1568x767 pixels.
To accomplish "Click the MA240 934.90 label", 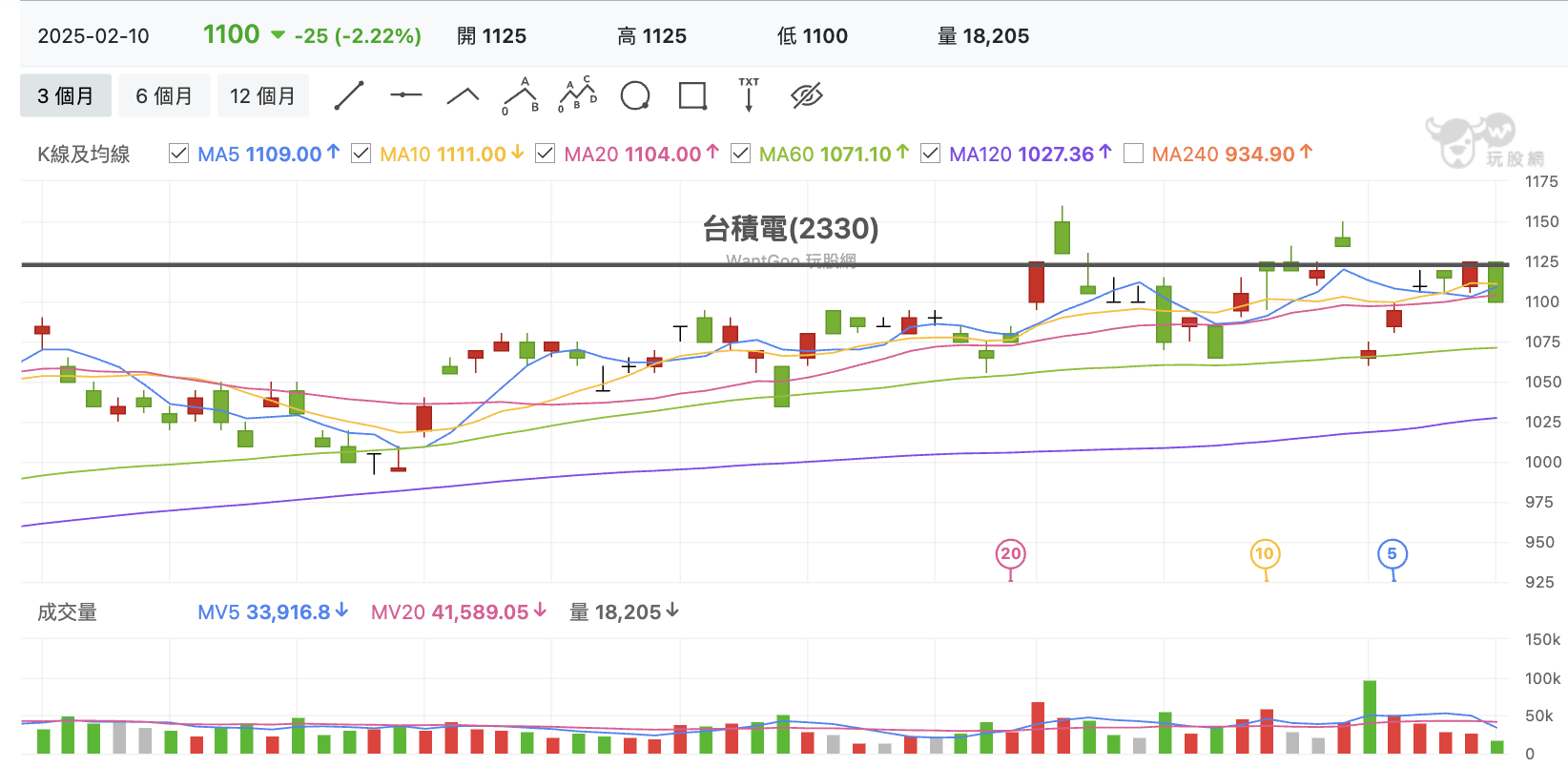I will pyautogui.click(x=1231, y=154).
